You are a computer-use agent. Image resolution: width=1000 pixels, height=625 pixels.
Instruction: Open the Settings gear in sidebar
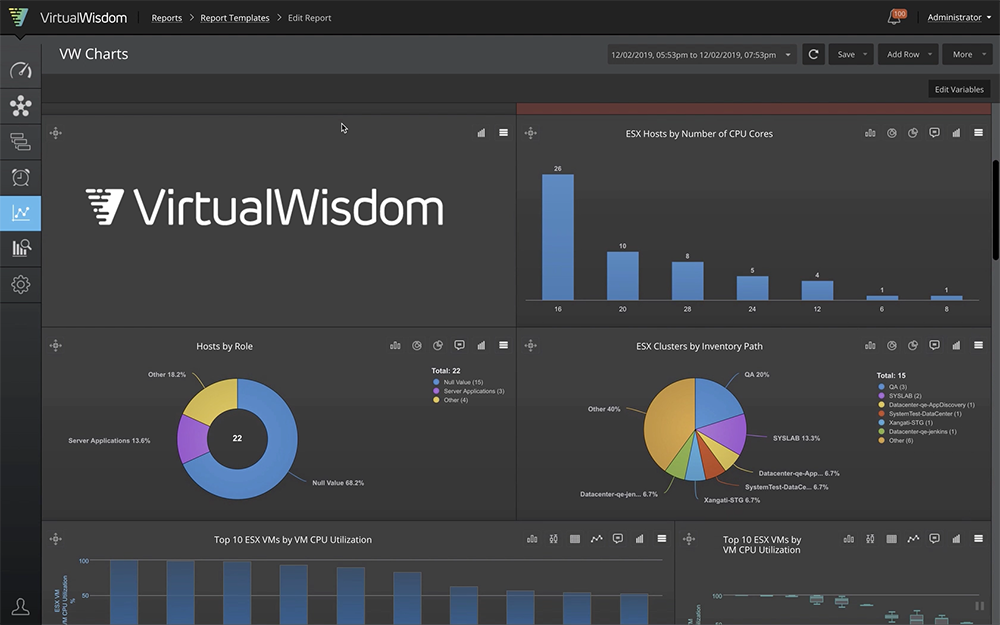coord(20,284)
